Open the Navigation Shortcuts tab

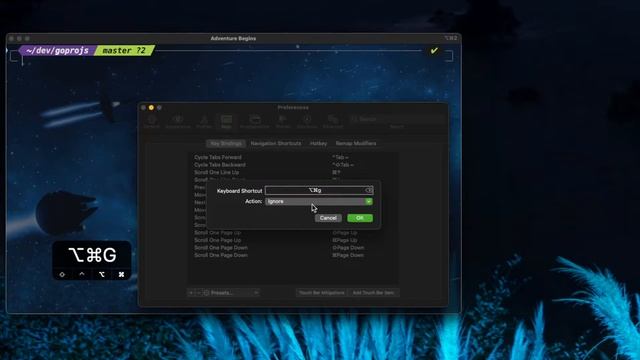tap(276, 143)
